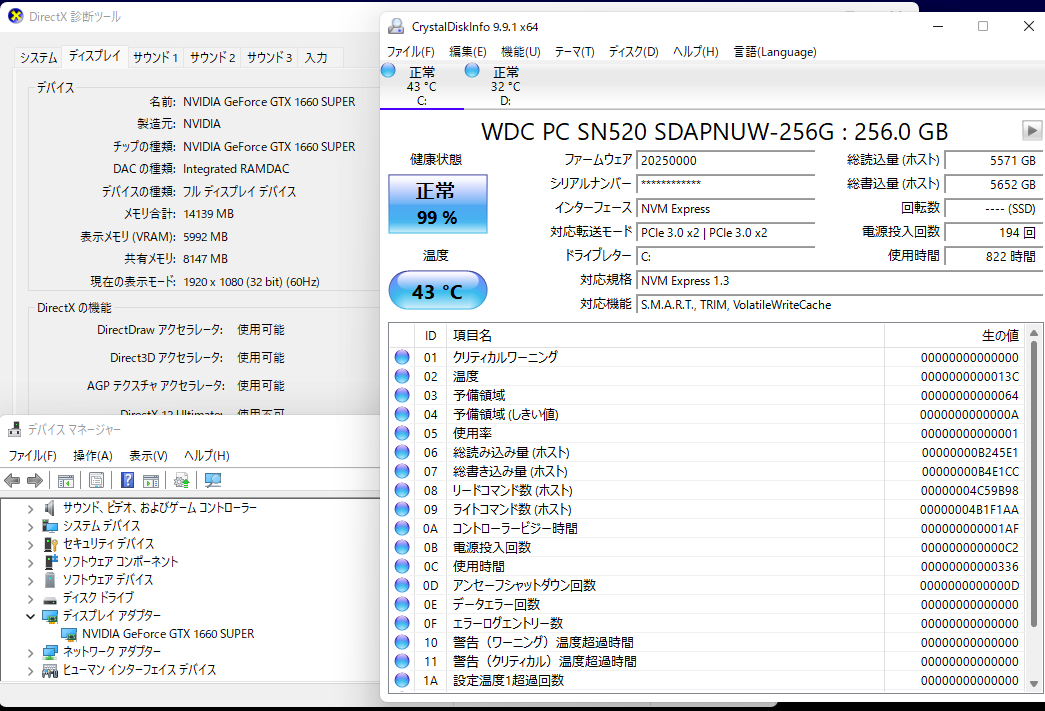Click Back arrow in Device Manager toolbar
Screen dimensions: 1045x711
12,480
